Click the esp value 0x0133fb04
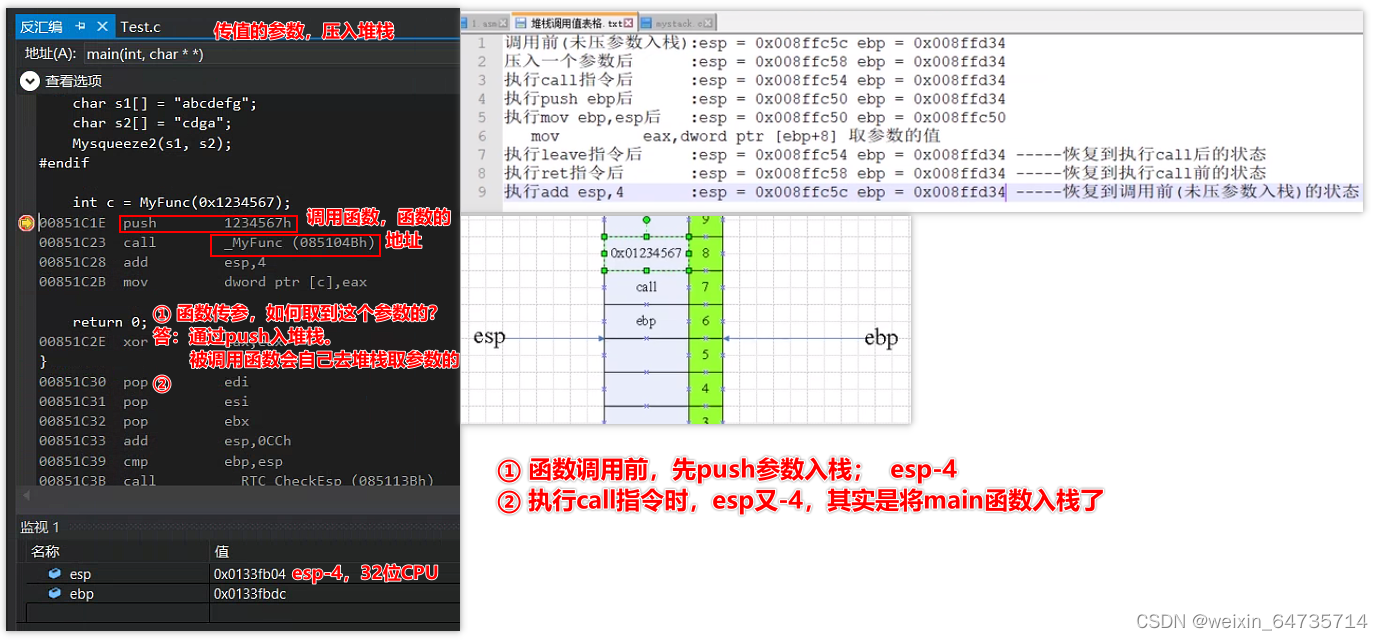Screen dimensions: 1383x640 pos(249,575)
